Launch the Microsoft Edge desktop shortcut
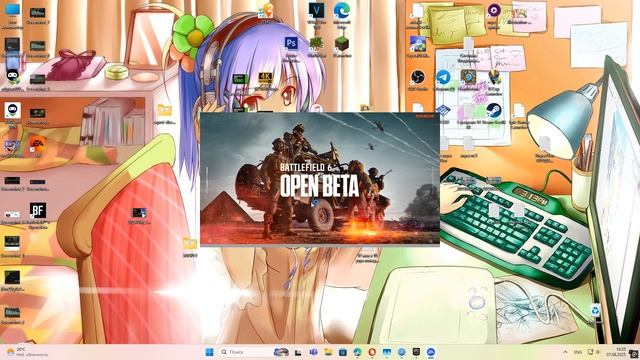This screenshot has width=640, height=360. (341, 11)
